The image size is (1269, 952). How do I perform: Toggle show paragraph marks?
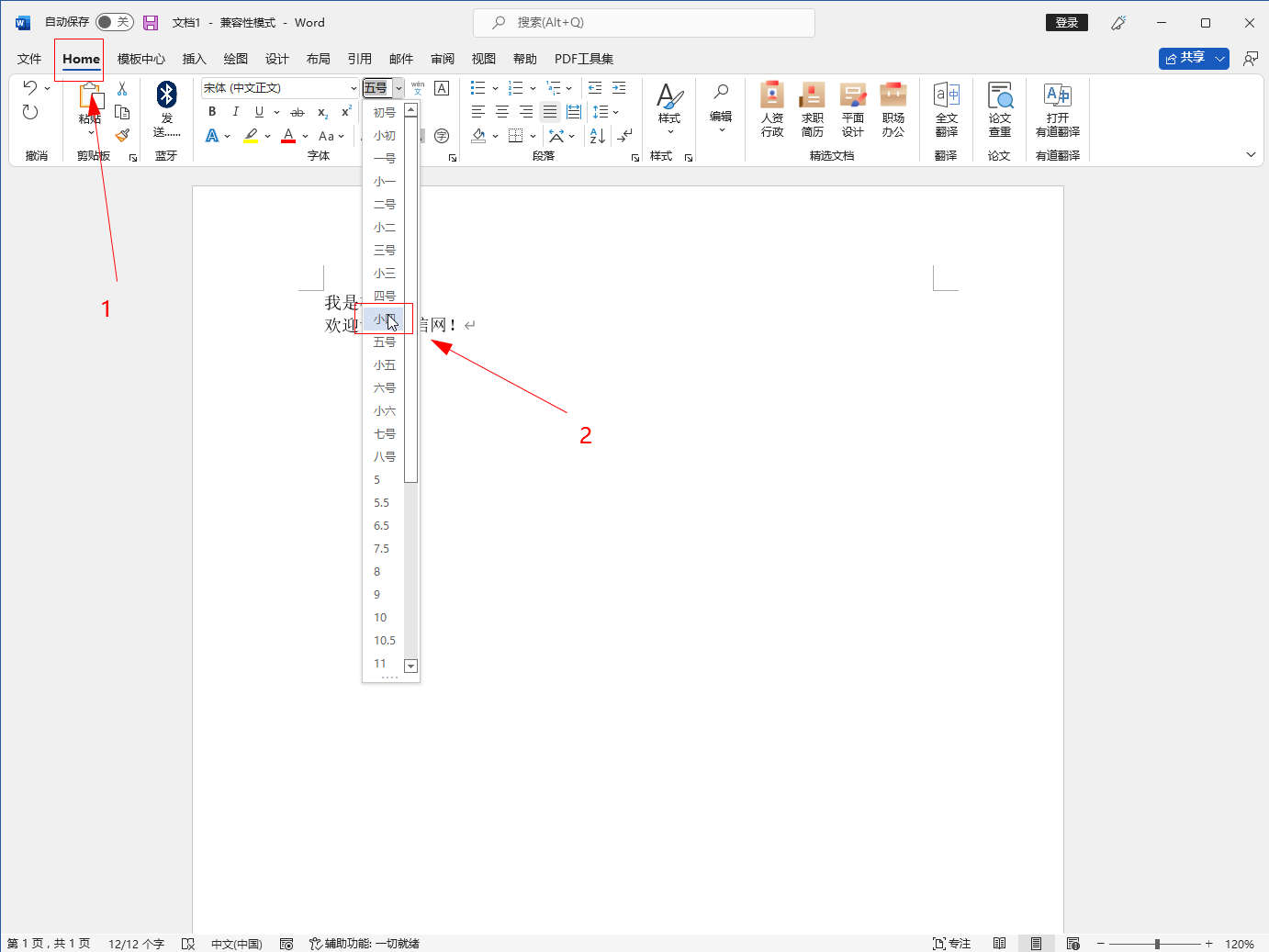click(624, 136)
